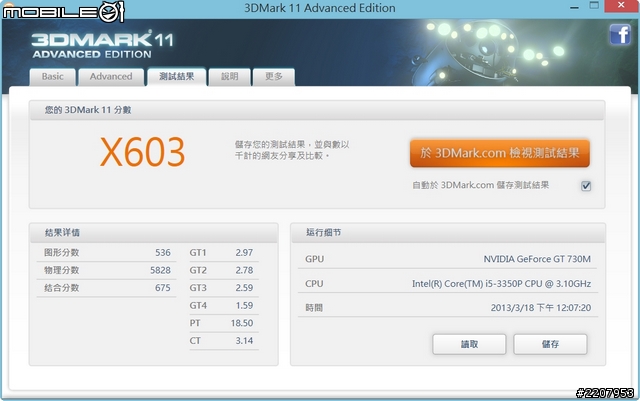Screen dimensions: 640x401
Task: Click the 3DMark 11 Advanced Edition logo
Action: [102, 45]
